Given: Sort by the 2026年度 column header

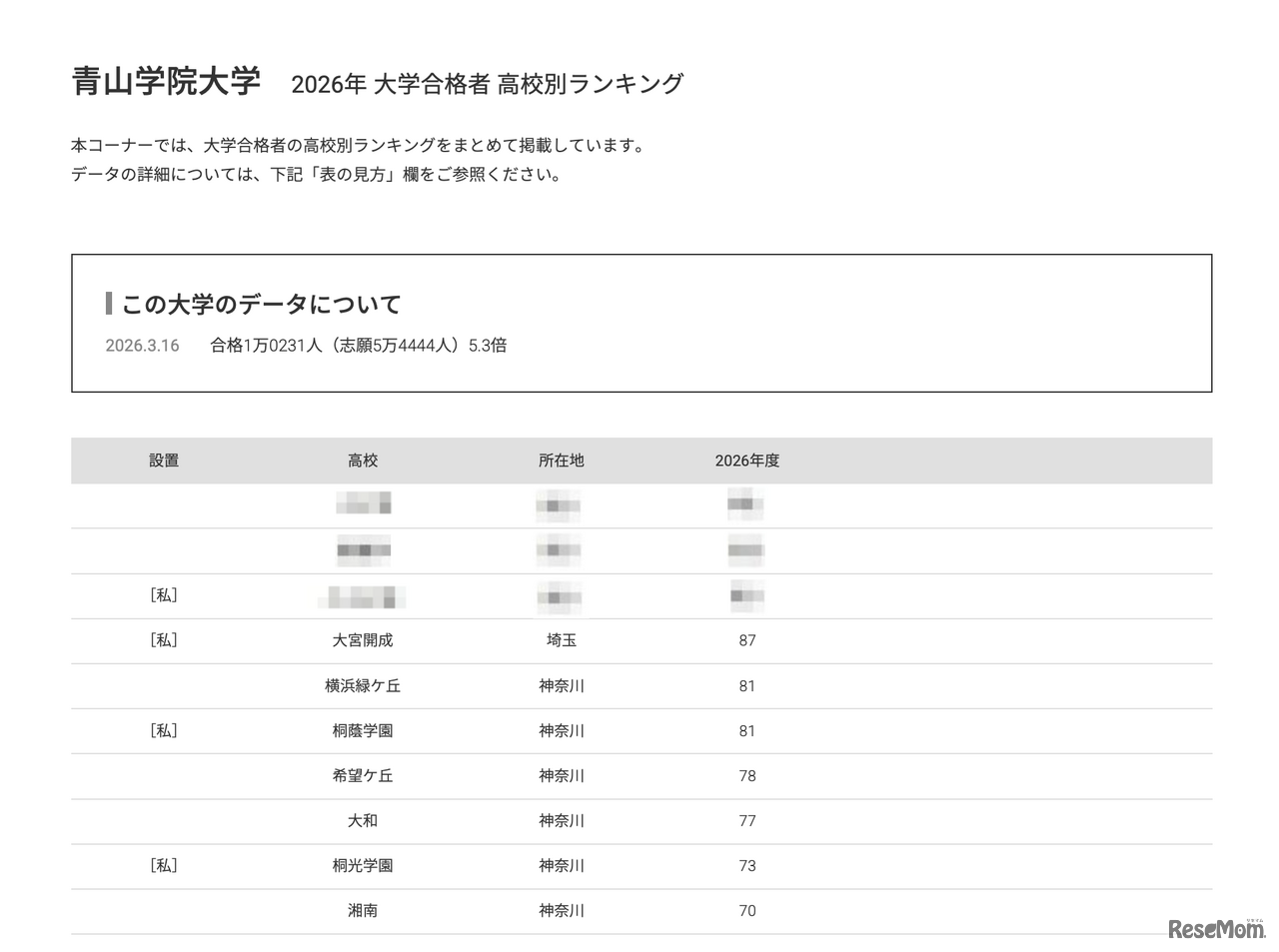Looking at the screenshot, I should pos(747,461).
